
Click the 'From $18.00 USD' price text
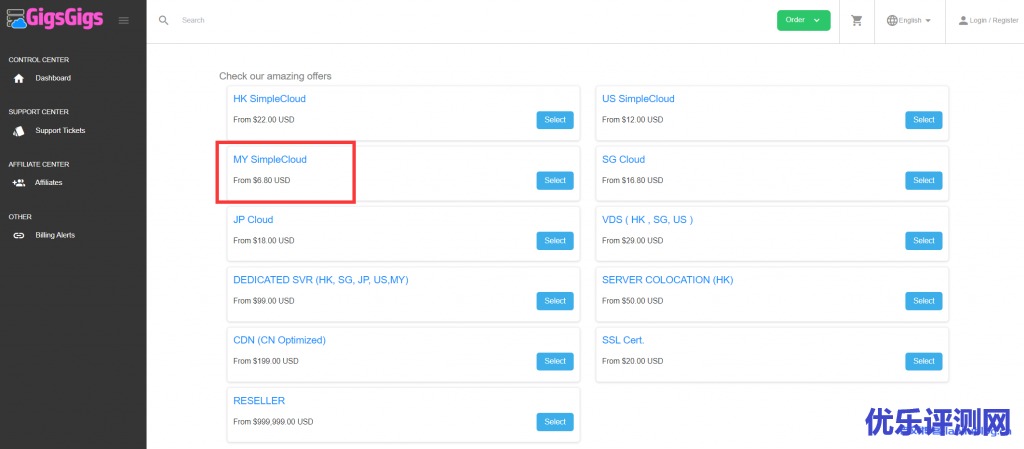tap(264, 241)
